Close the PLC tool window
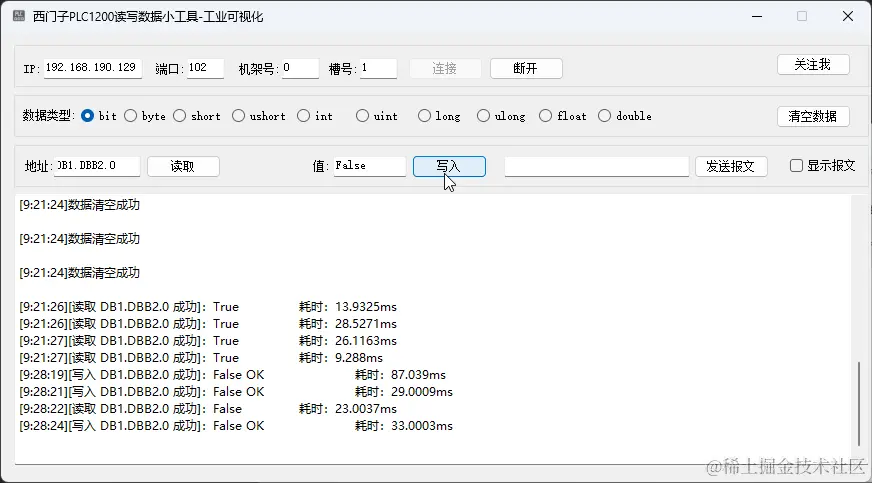 pyautogui.click(x=848, y=16)
